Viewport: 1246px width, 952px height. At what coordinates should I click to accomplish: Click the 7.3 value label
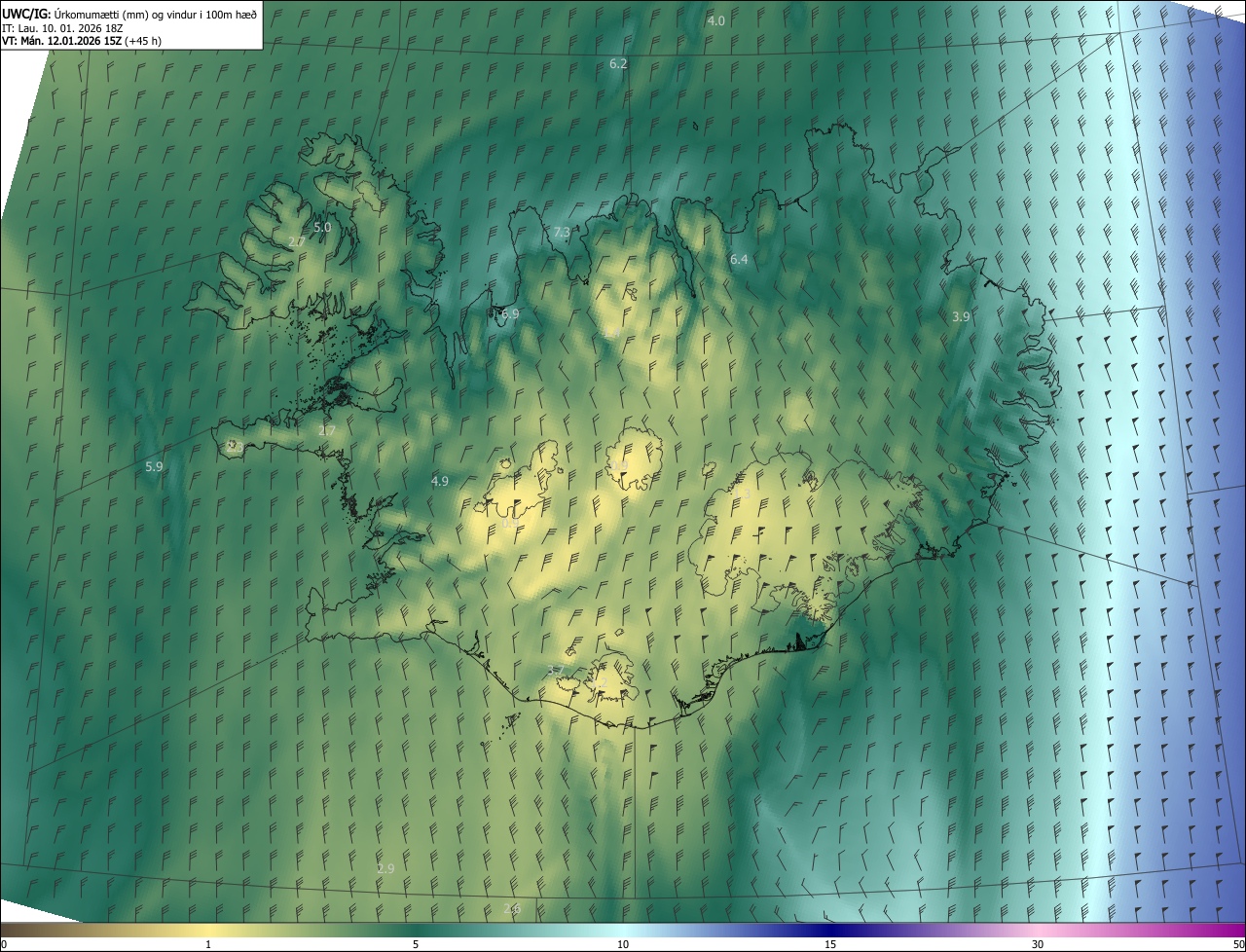[562, 233]
